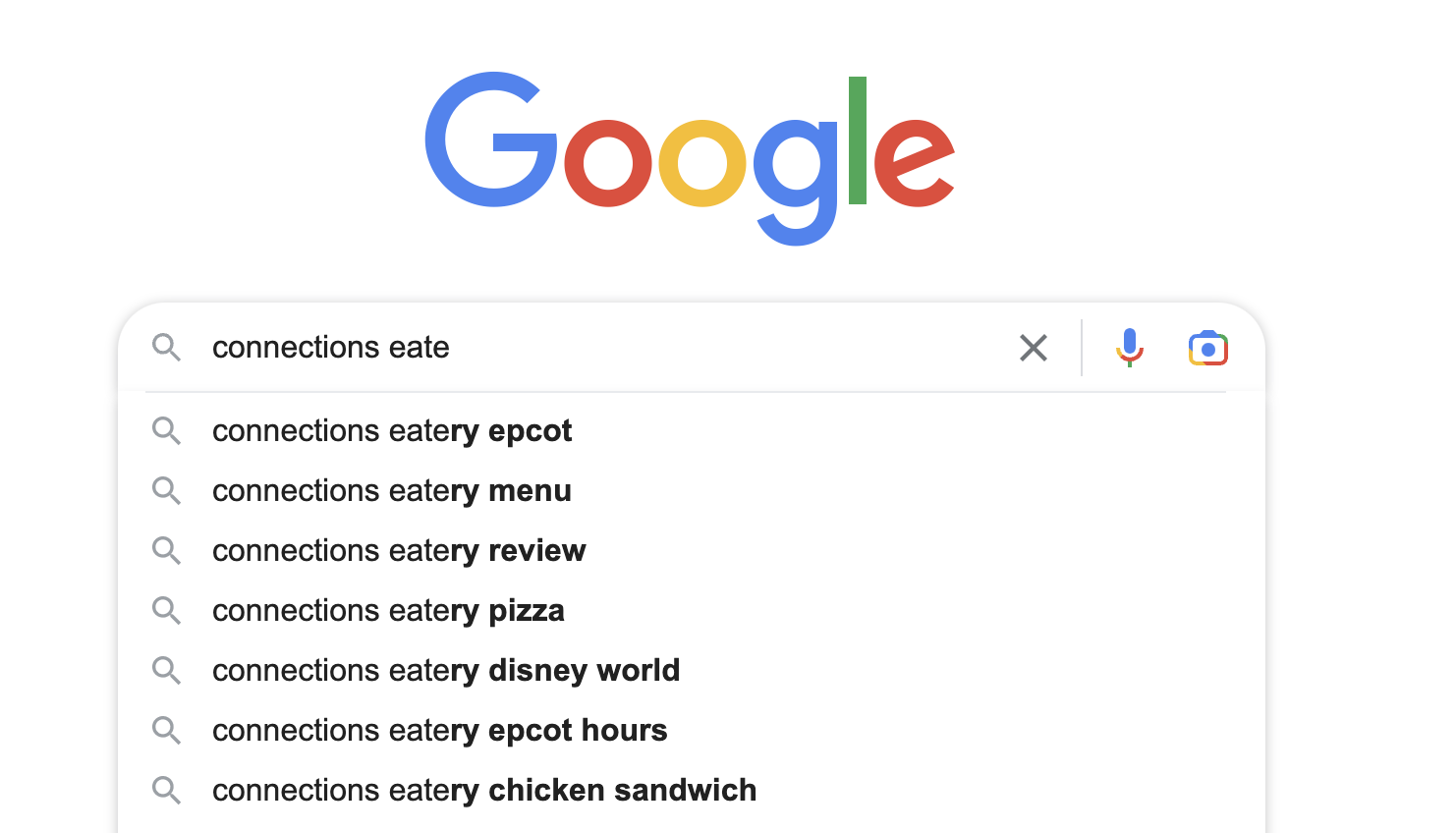The width and height of the screenshot is (1456, 833).
Task: Click magnifier icon beside 'connections eatery review'
Action: [x=166, y=550]
